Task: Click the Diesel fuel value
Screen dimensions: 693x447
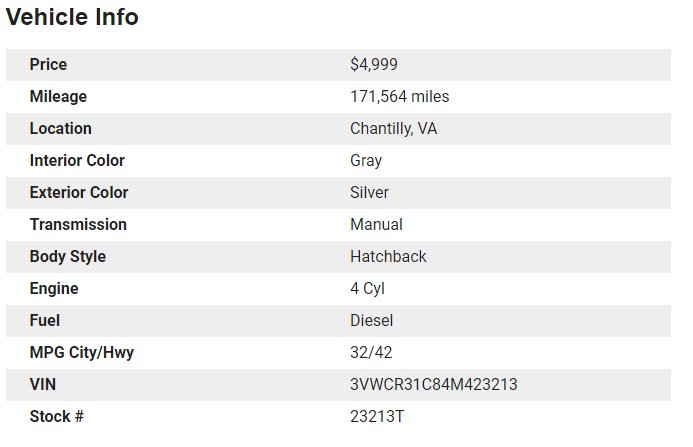Action: 371,321
